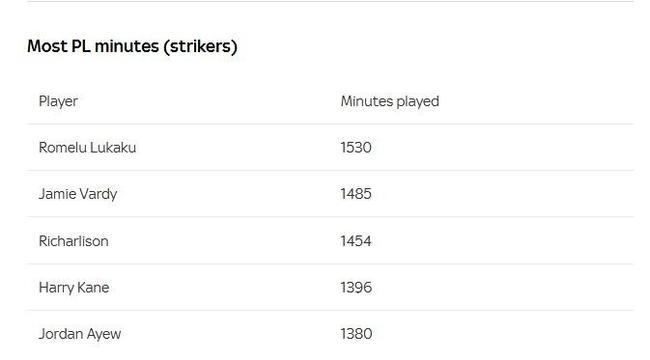Screen dimensions: 650x360
Task: Select the Minutes played column header
Action: [390, 101]
